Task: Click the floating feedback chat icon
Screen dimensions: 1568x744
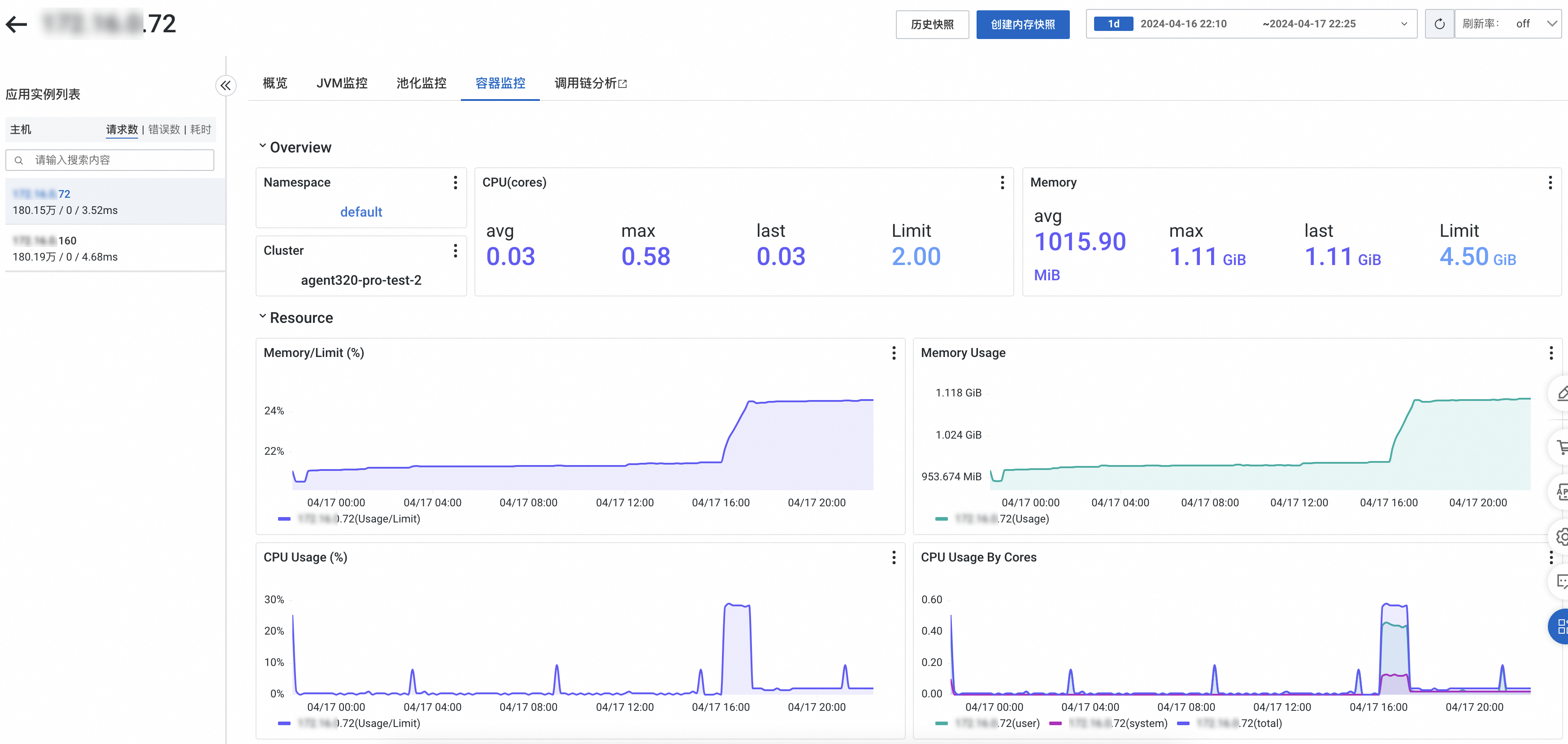Action: click(1561, 582)
